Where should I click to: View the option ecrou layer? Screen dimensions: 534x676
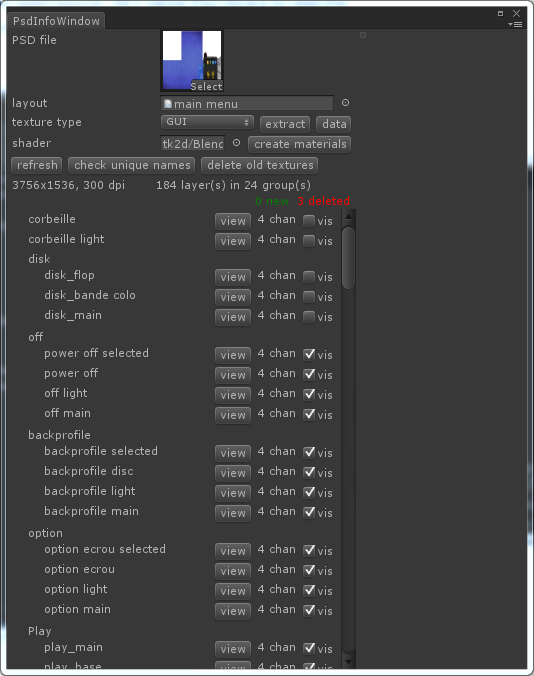[x=233, y=571]
